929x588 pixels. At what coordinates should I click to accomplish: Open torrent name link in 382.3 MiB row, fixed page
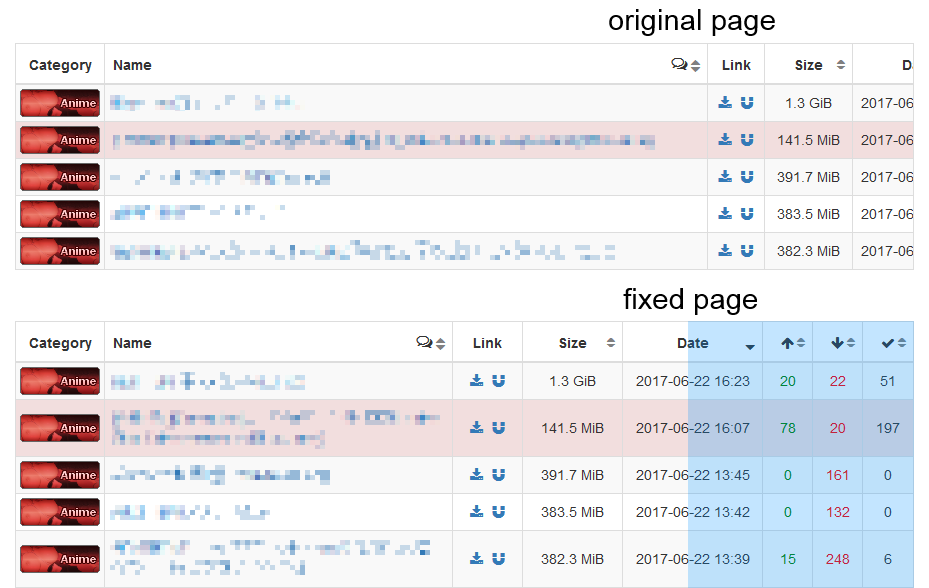click(270, 558)
